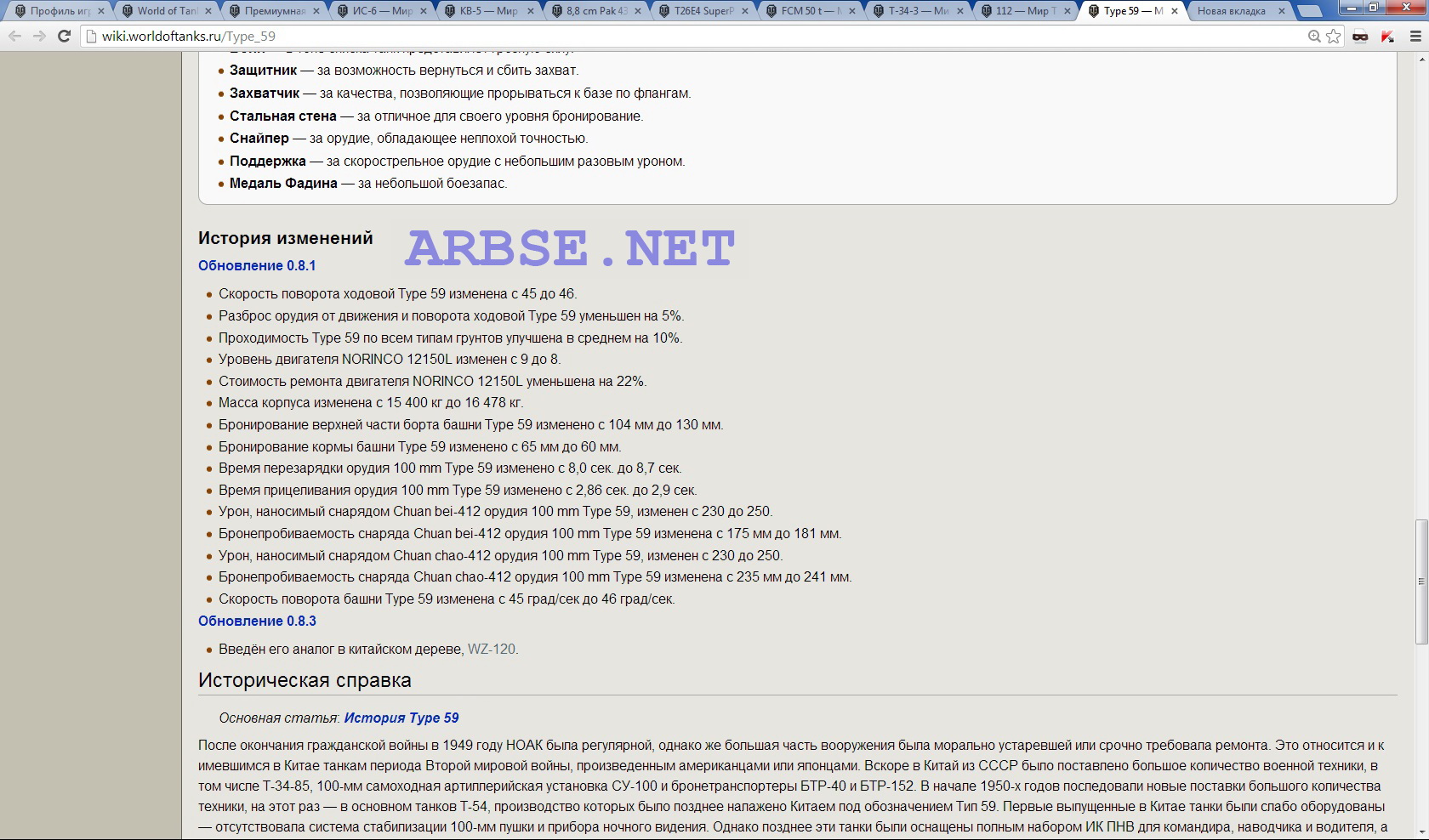Close the 'ИС-6 — Мир' tab
This screenshot has width=1429, height=840.
(424, 11)
